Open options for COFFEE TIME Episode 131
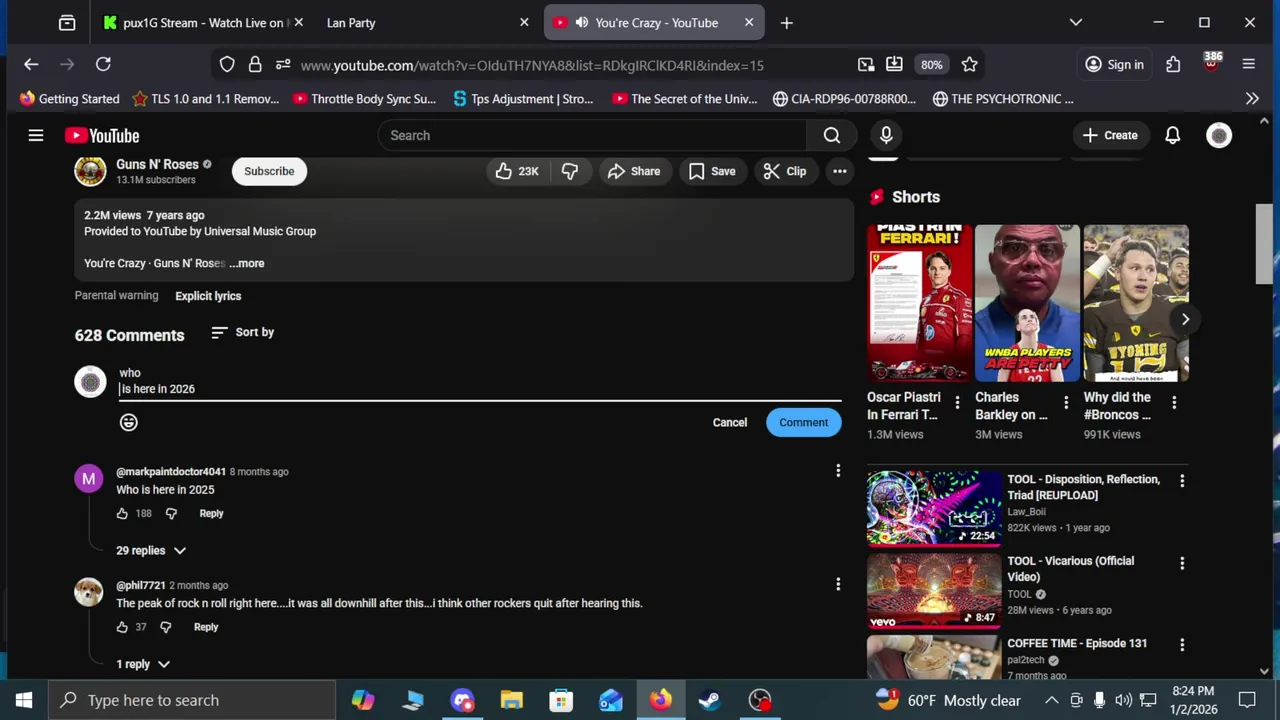1280x720 pixels. pos(1182,645)
